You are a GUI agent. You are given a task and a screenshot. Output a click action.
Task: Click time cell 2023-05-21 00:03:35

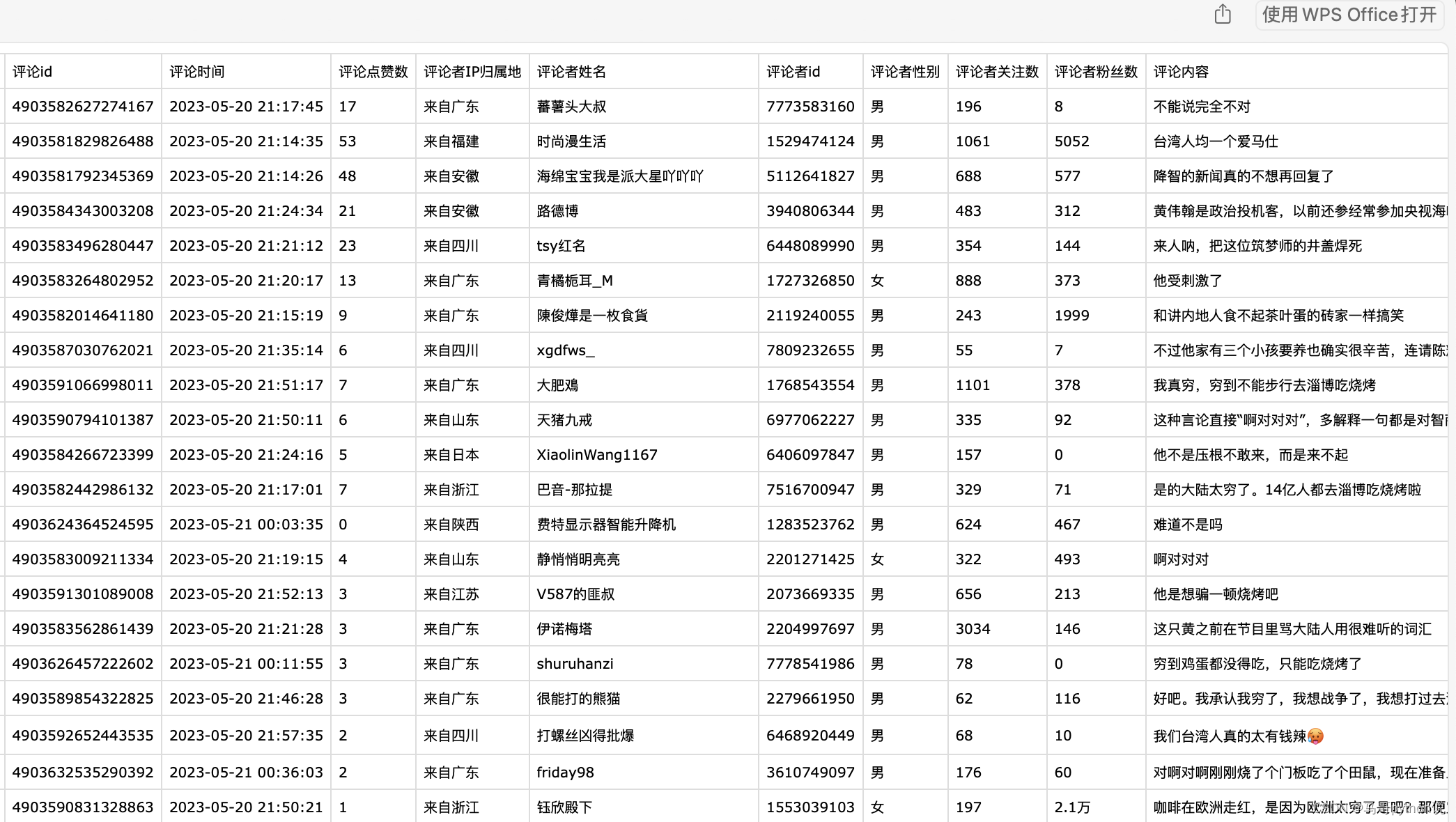pos(246,525)
